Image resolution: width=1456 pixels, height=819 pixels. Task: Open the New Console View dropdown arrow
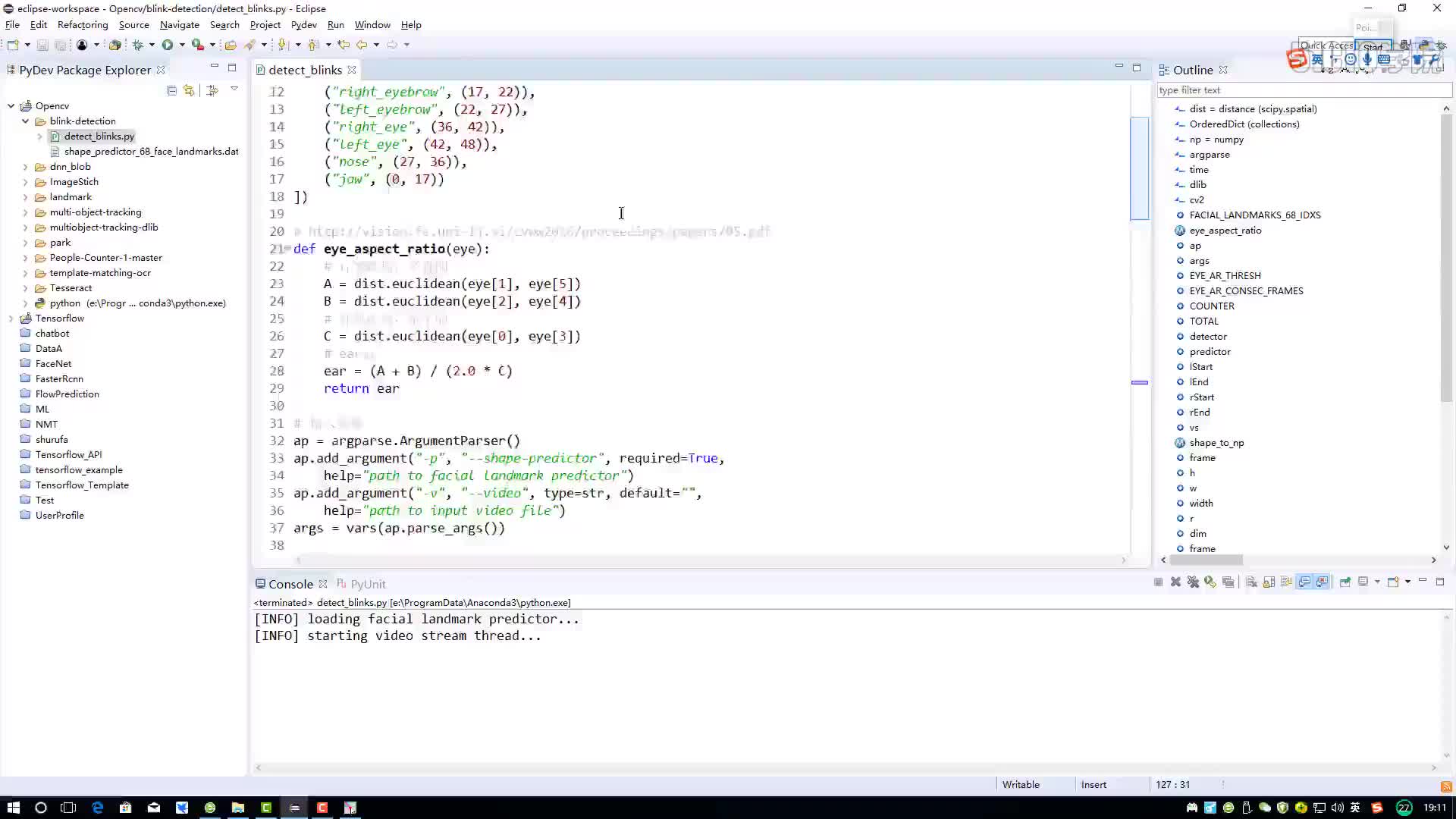point(1407,582)
